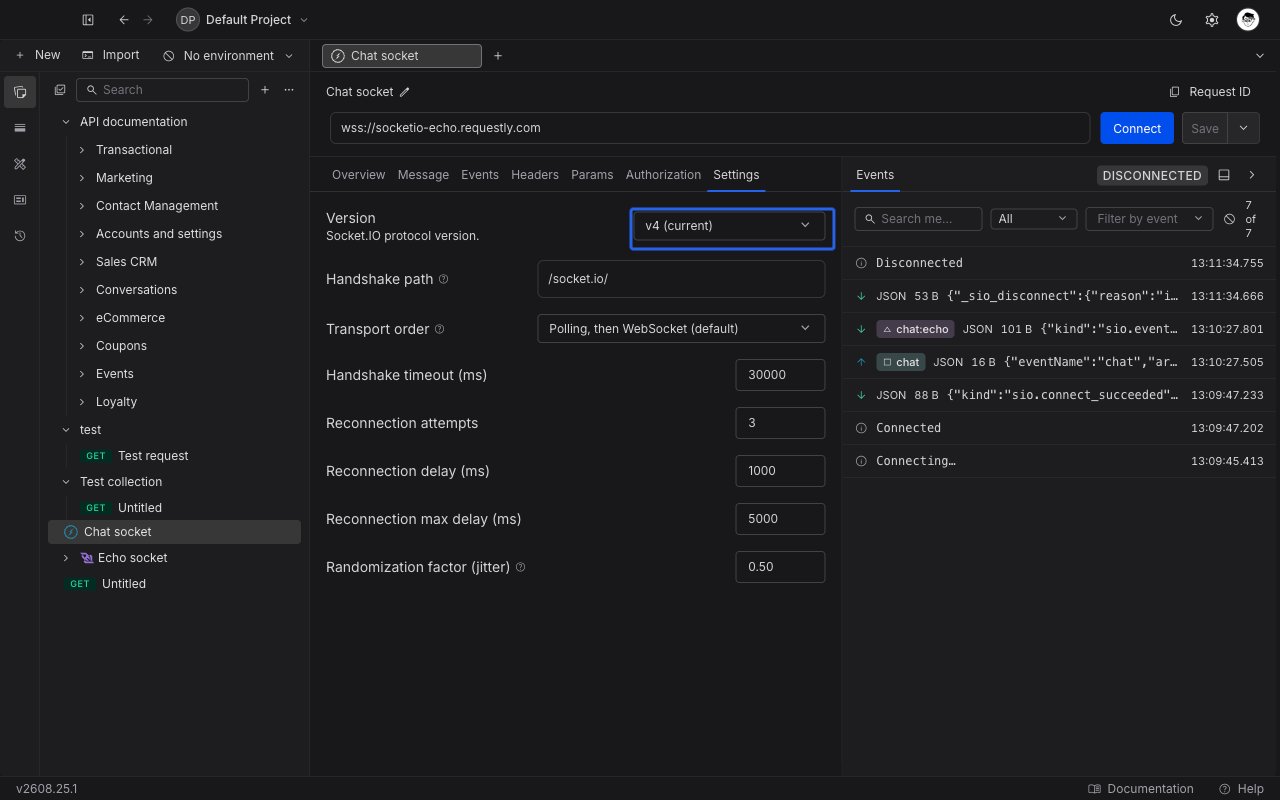Click the New button
This screenshot has height=800, width=1280.
pyautogui.click(x=38, y=55)
